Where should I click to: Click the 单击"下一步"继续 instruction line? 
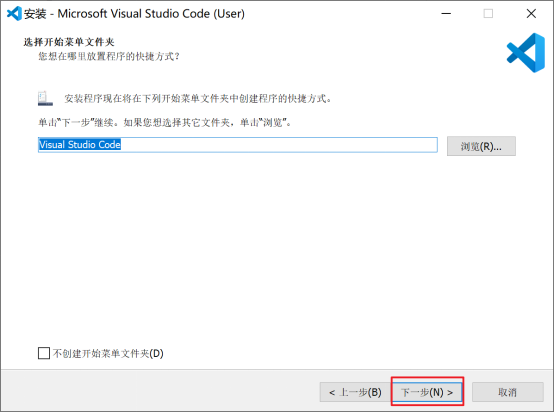(165, 123)
